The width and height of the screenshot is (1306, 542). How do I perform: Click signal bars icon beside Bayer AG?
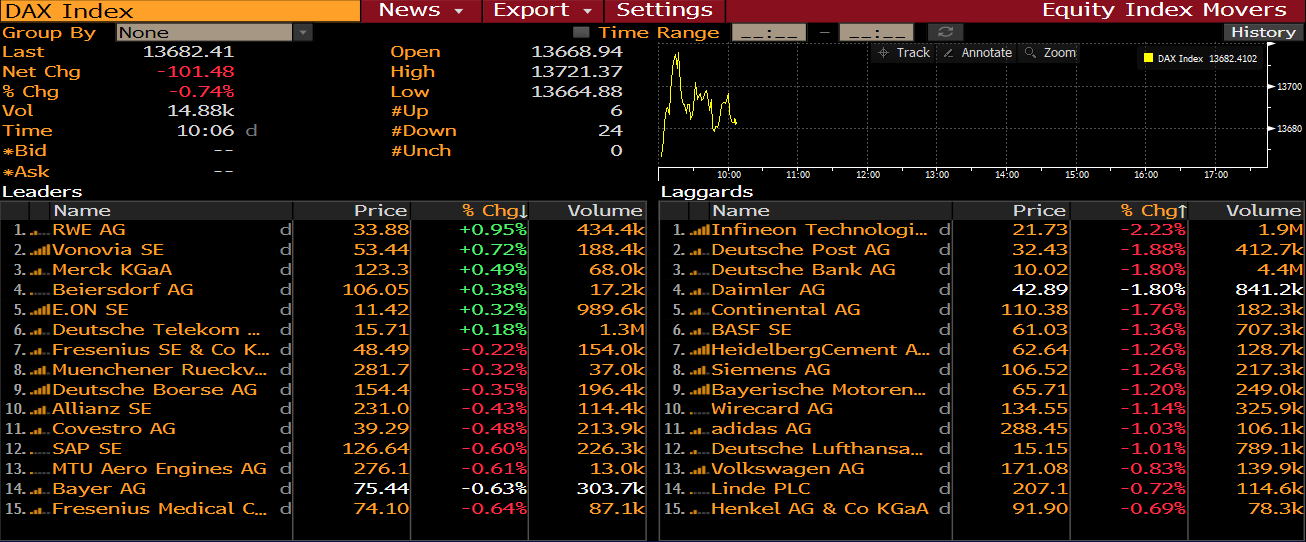click(40, 489)
